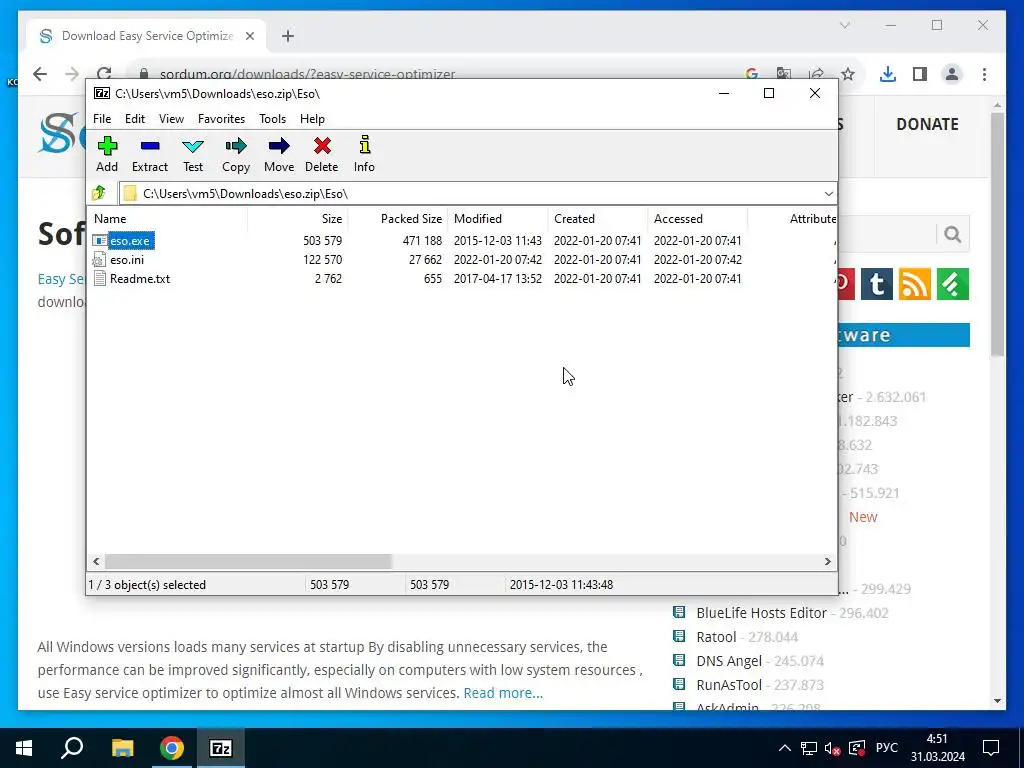Open the Windows notification center

pos(991,748)
